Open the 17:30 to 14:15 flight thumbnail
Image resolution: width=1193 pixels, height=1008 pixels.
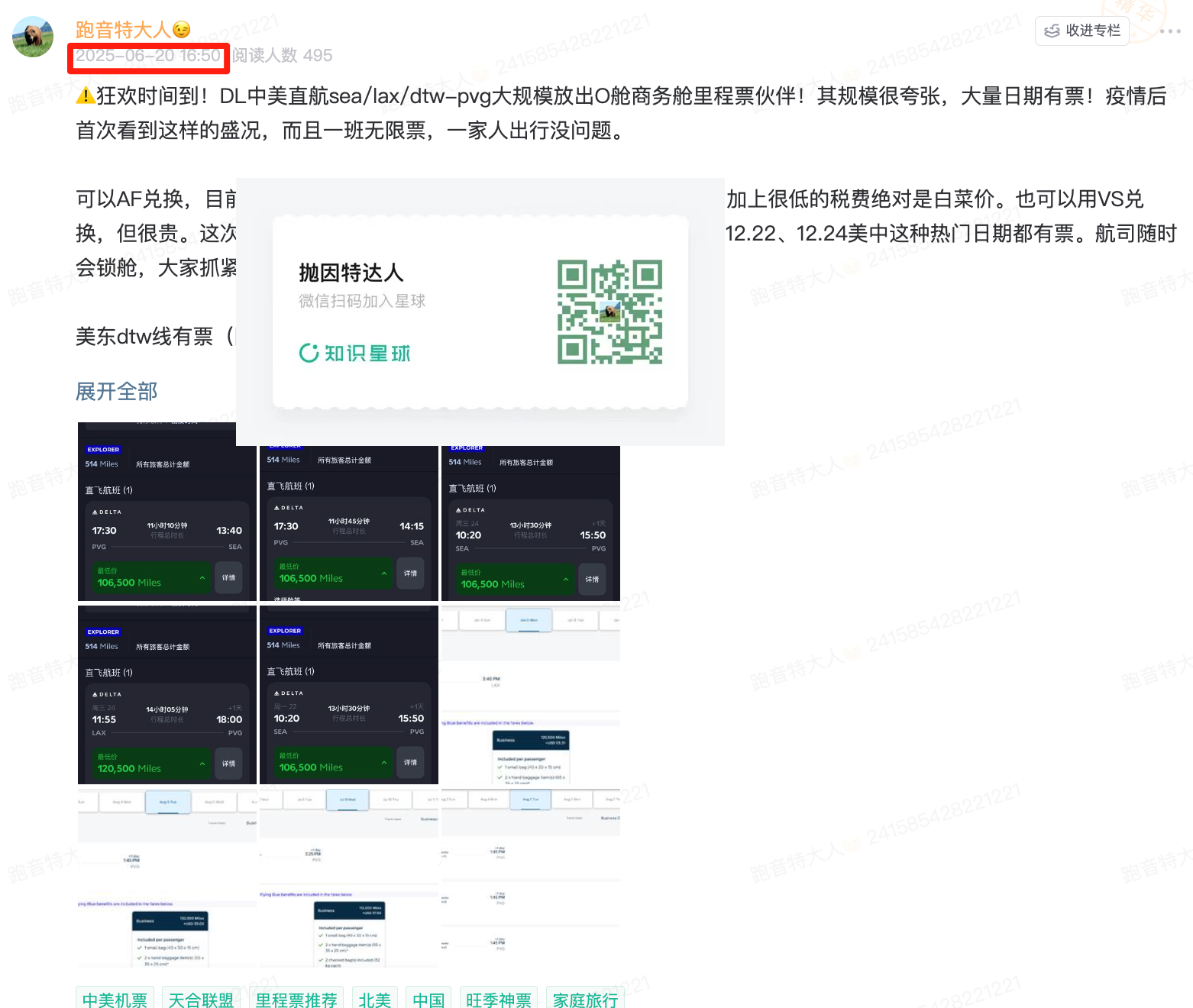349,524
